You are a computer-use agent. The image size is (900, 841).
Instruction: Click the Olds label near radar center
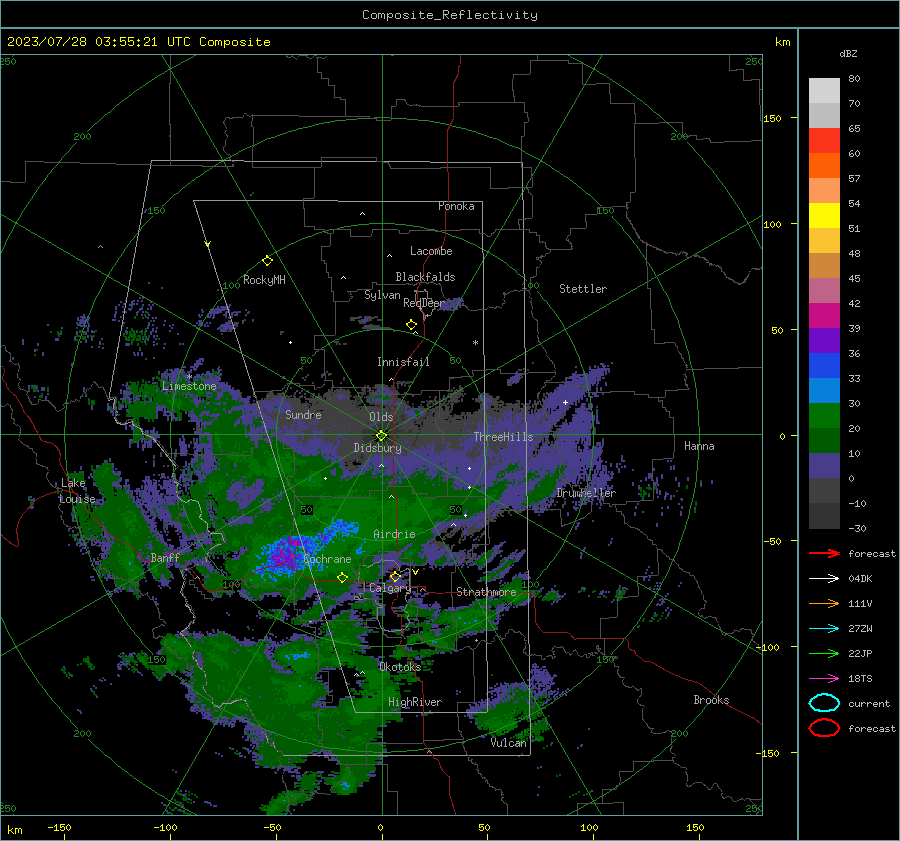[x=381, y=417]
